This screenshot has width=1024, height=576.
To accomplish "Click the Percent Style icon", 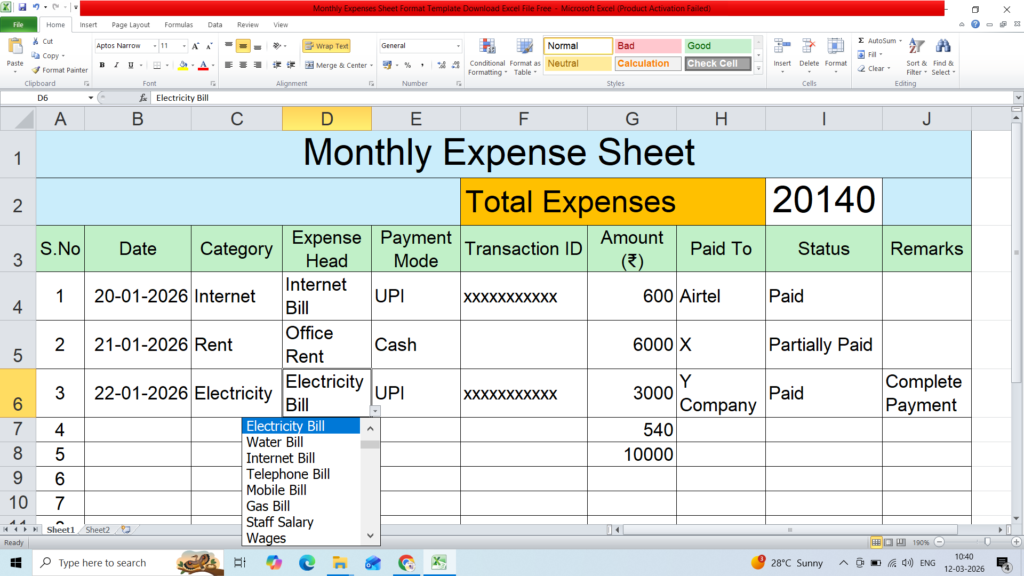I will 408,65.
